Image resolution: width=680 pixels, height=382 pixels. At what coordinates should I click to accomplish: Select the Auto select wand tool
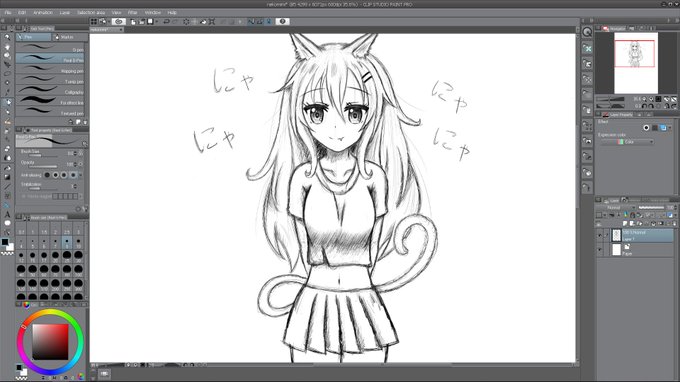coord(7,83)
